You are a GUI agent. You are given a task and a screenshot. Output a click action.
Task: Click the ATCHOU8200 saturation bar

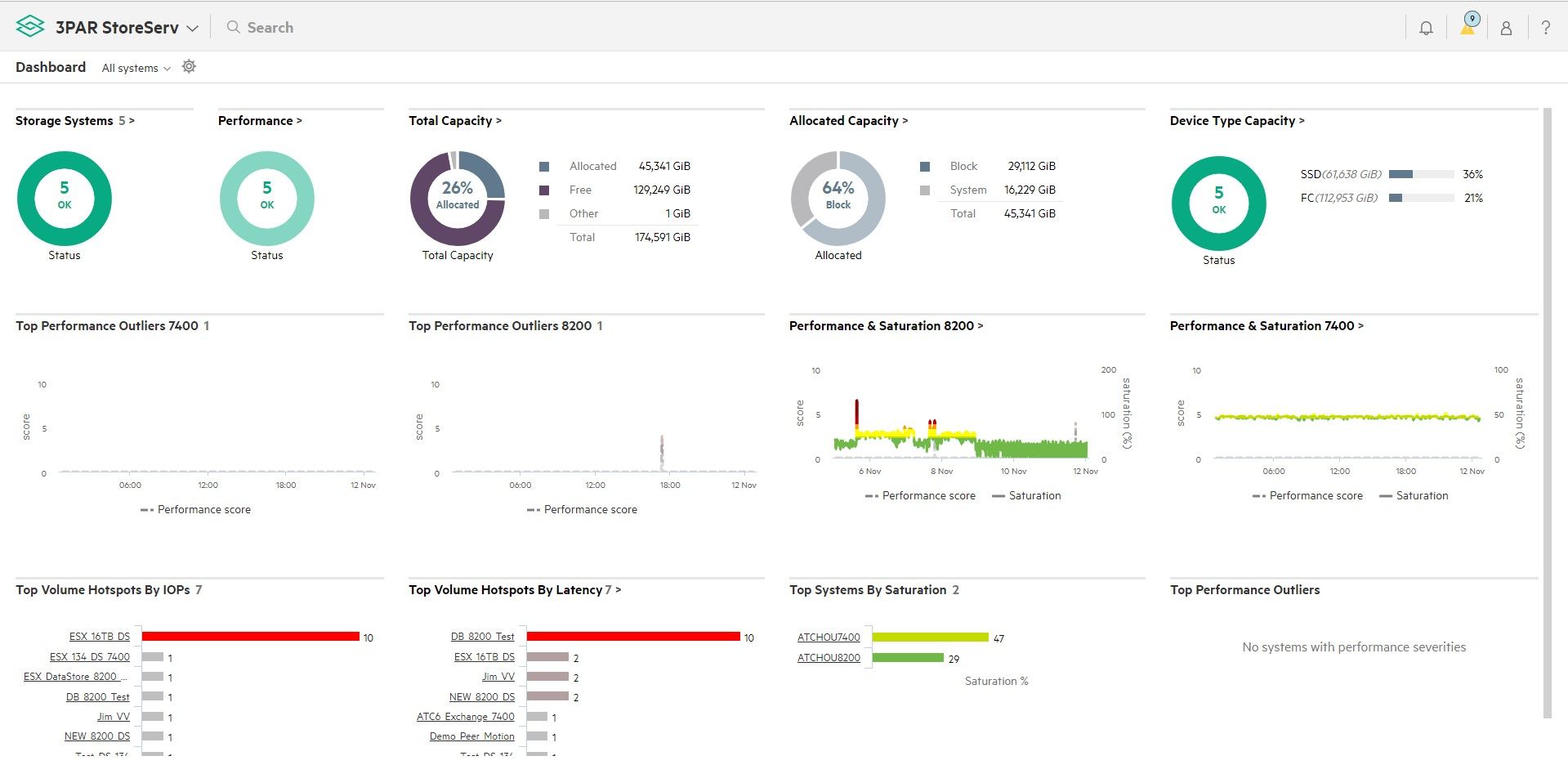pos(908,658)
